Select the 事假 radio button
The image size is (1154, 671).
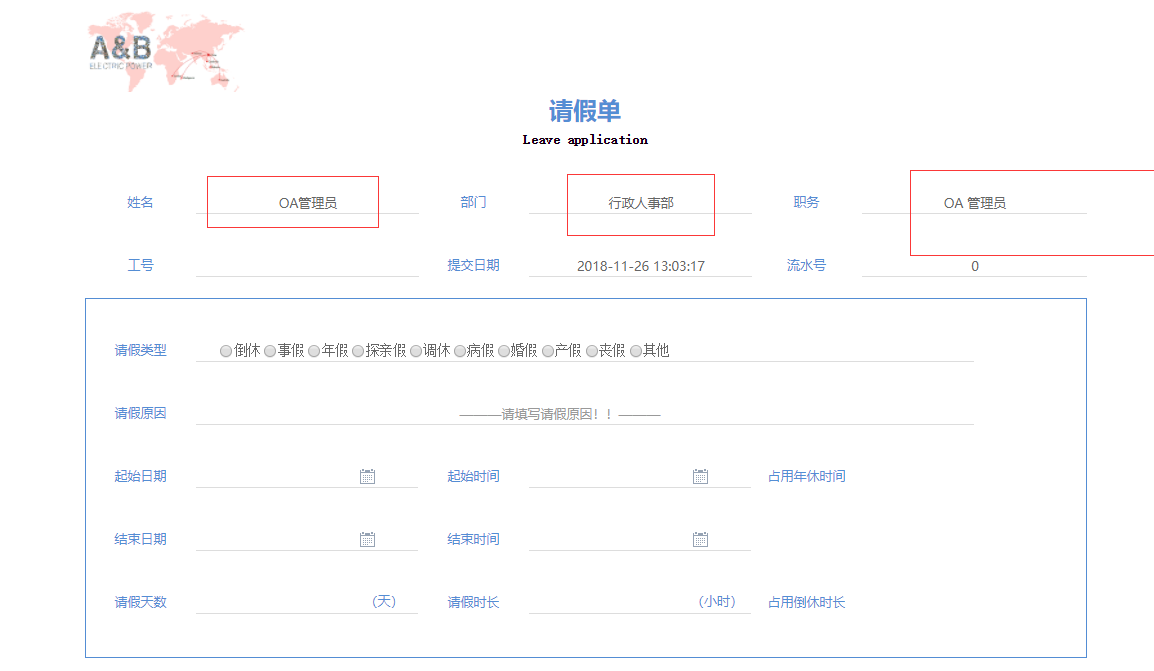point(270,351)
